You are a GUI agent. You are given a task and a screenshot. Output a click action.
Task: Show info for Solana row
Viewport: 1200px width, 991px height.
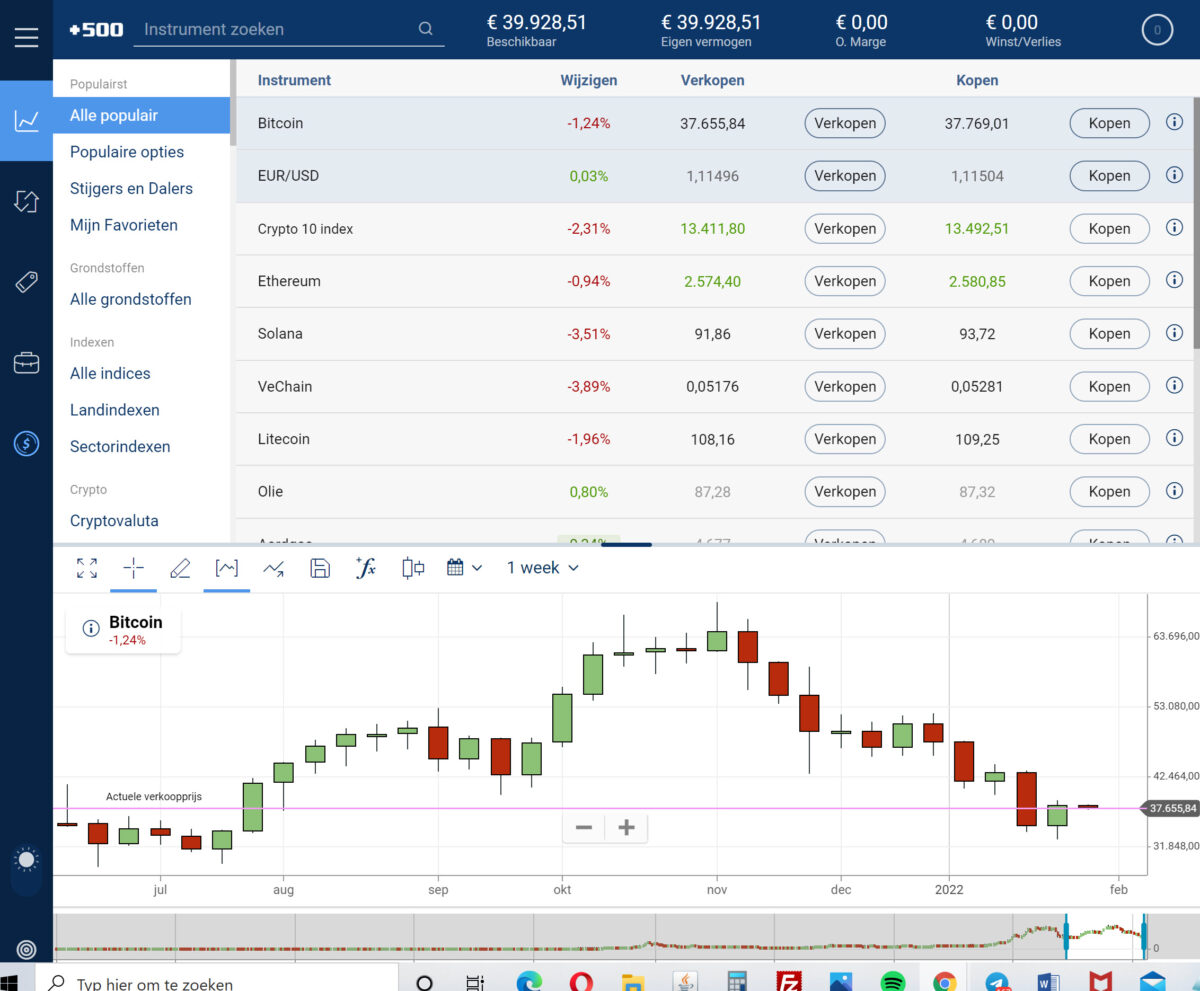(x=1174, y=333)
